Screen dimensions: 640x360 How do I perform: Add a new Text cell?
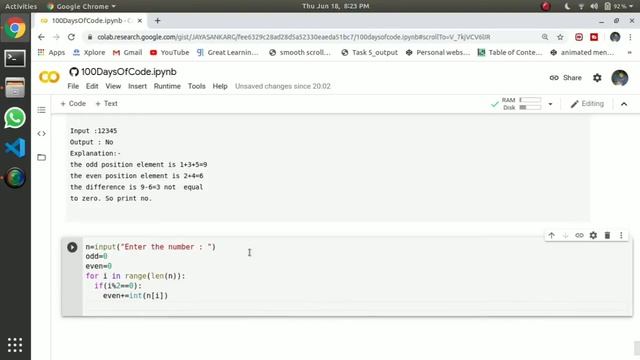(106, 104)
